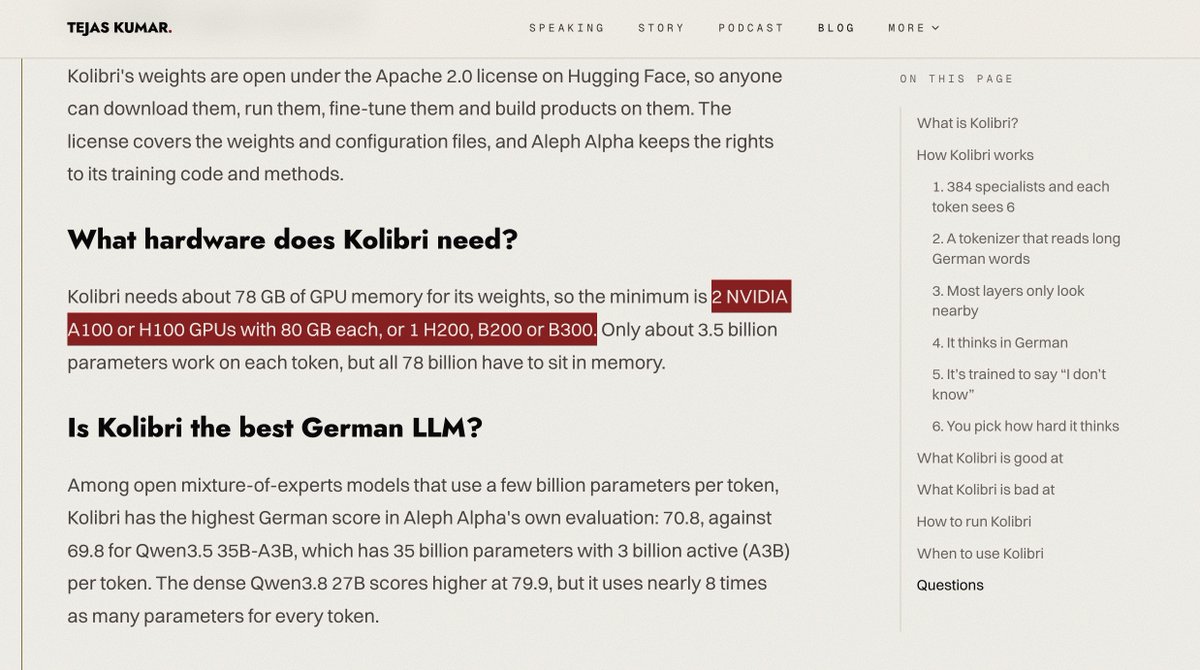The image size is (1200, 670).
Task: Open '1. 384 specialists and each token sees 6'
Action: [1021, 197]
